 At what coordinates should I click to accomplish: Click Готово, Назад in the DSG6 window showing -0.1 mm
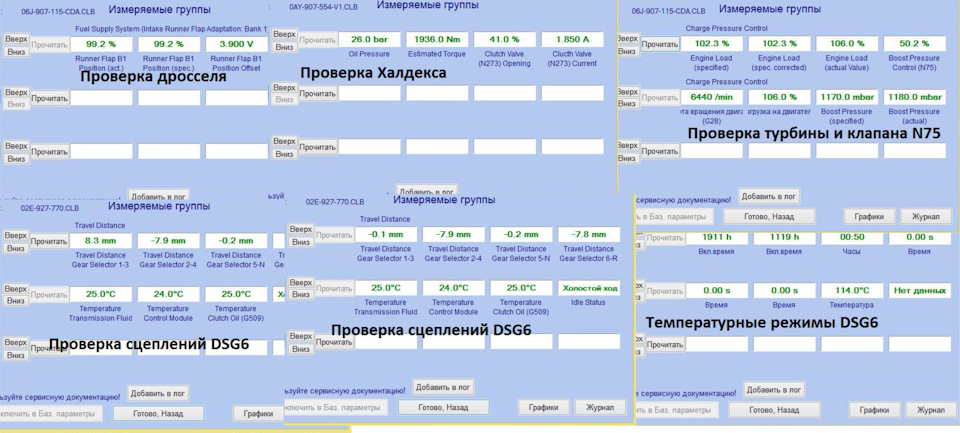pyautogui.click(x=443, y=407)
